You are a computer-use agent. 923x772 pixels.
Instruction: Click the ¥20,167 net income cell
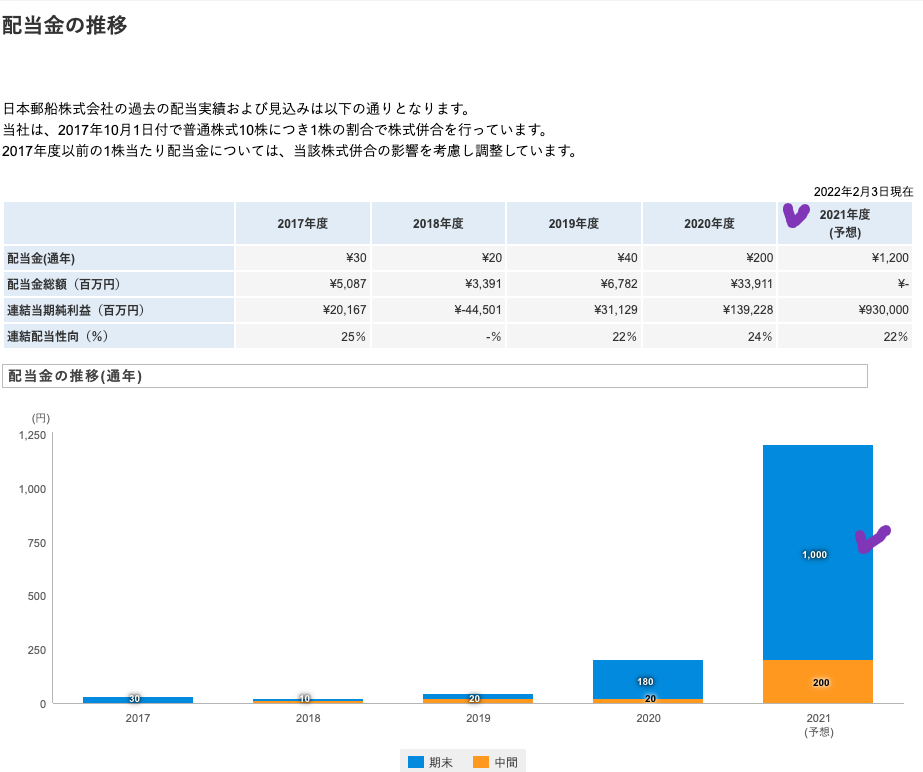[303, 310]
